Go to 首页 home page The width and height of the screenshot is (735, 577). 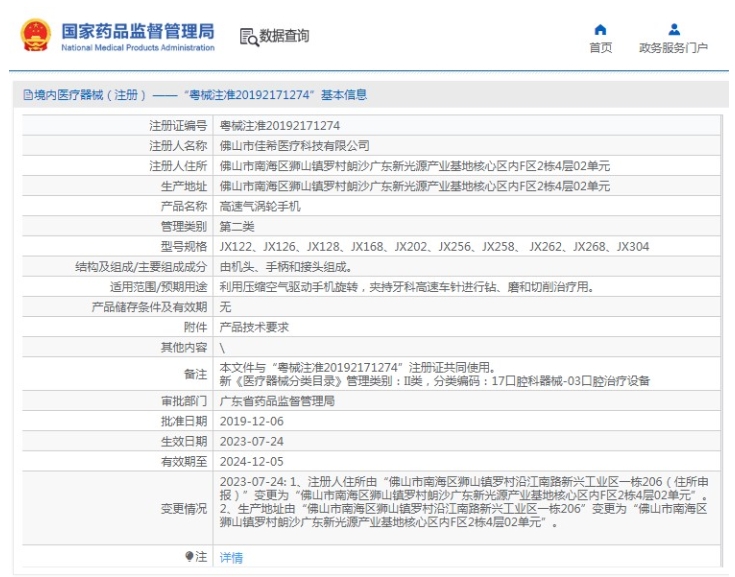coord(600,48)
